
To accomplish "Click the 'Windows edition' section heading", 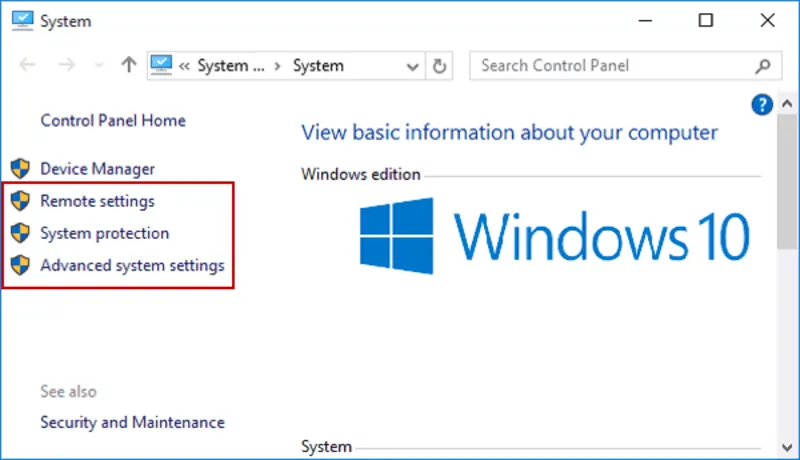I will [361, 174].
